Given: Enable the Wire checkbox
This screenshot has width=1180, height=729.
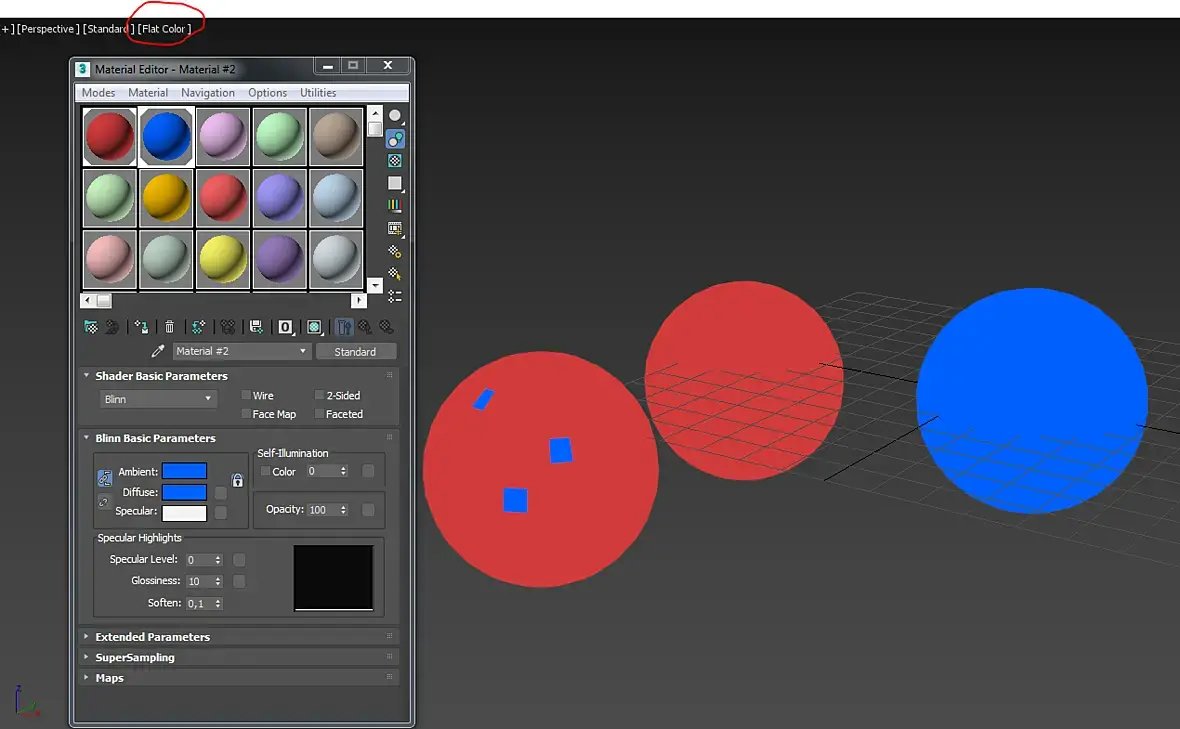Looking at the screenshot, I should pos(245,395).
